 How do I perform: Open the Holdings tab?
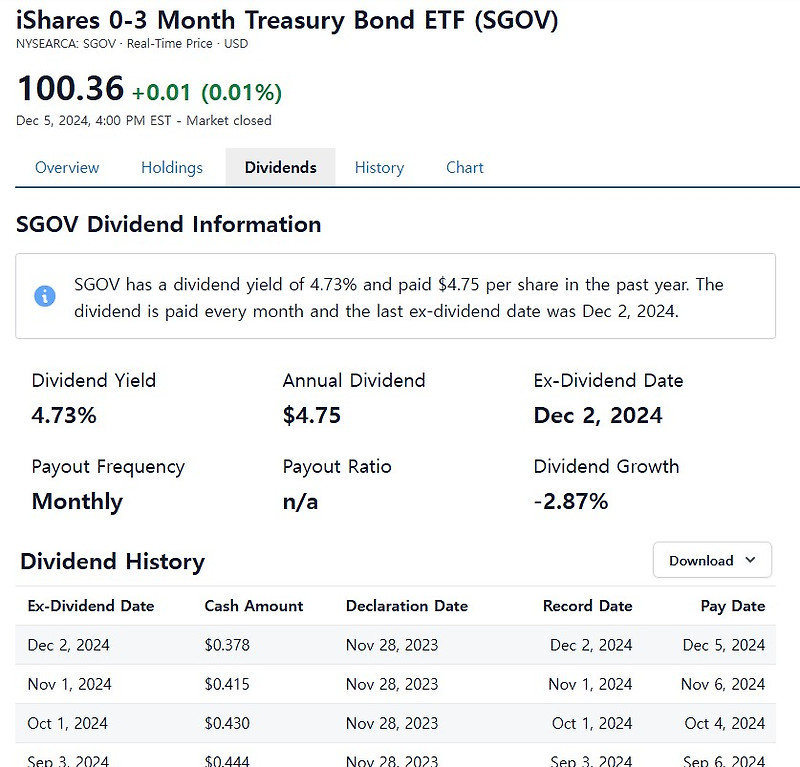coord(172,168)
